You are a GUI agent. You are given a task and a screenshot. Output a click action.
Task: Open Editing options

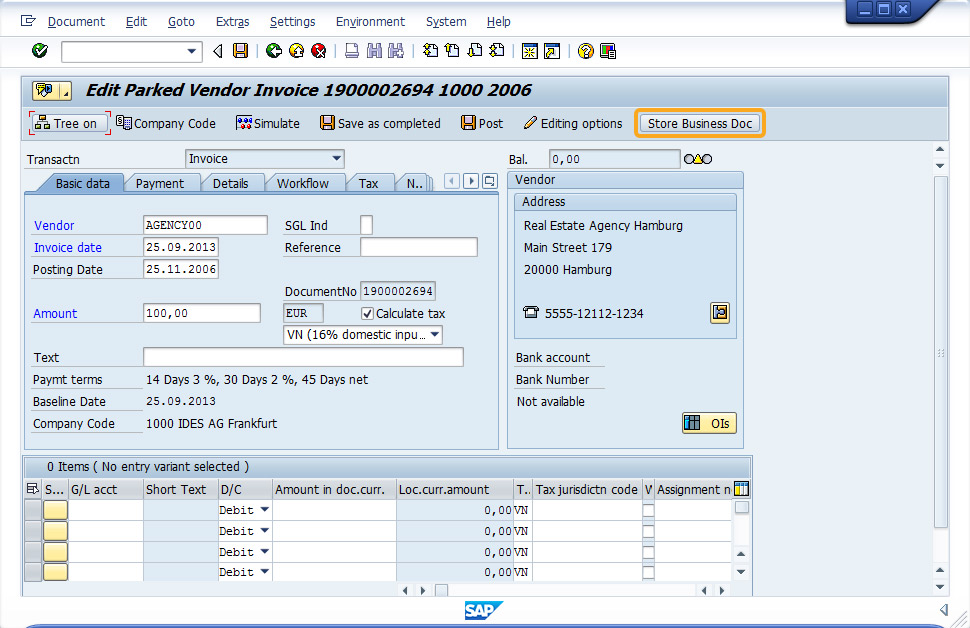pos(573,123)
